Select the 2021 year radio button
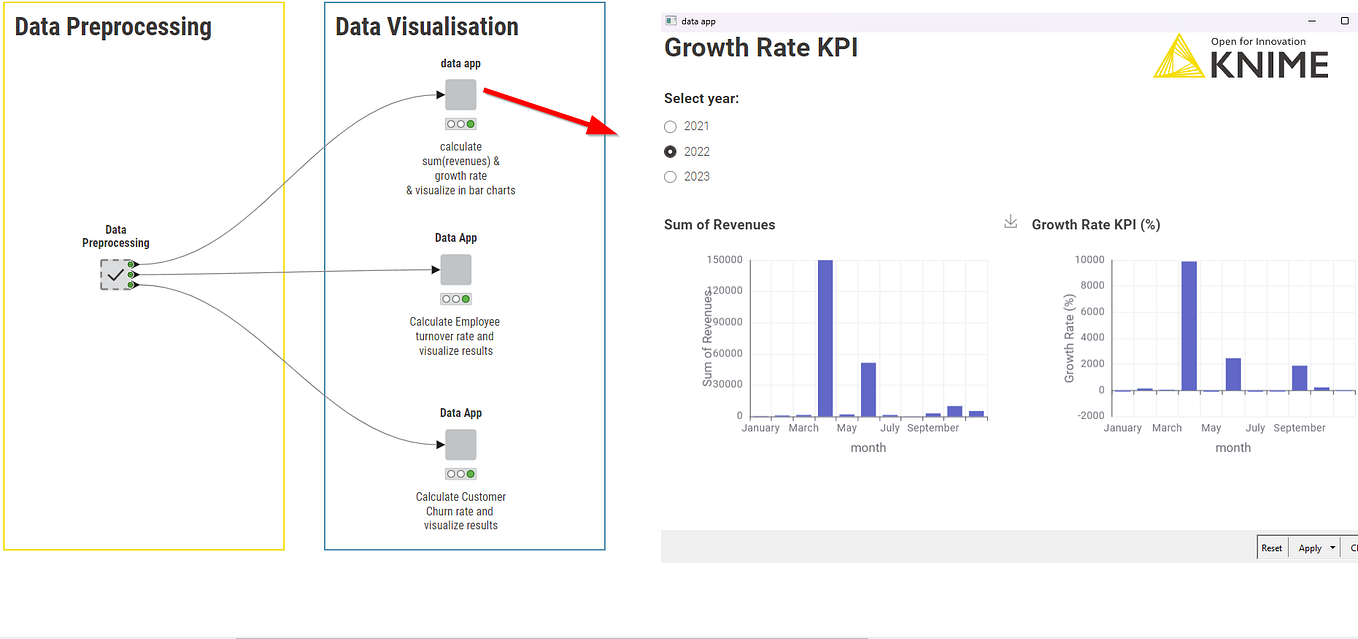 [670, 126]
